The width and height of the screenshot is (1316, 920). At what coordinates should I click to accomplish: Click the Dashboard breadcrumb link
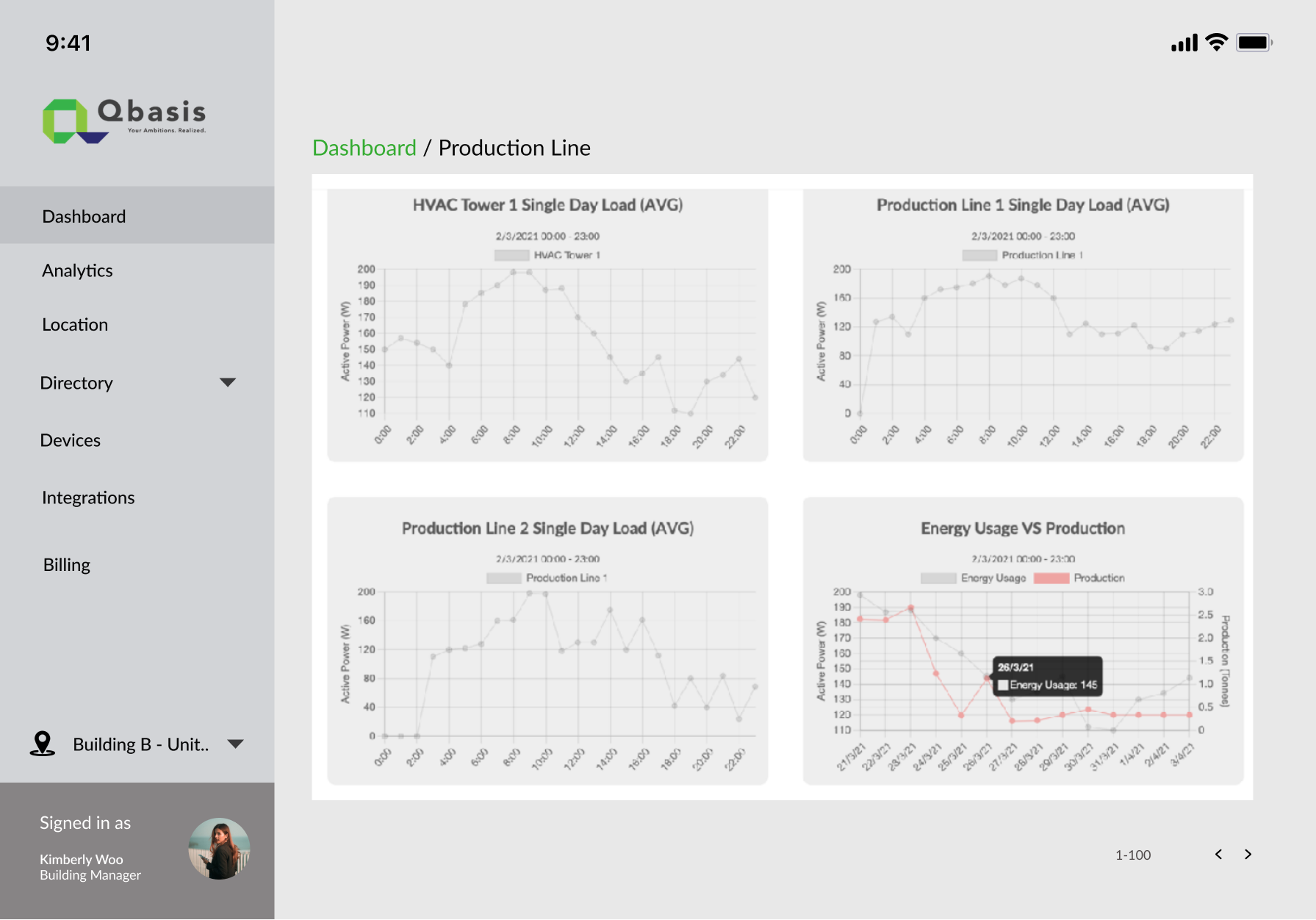[x=364, y=148]
